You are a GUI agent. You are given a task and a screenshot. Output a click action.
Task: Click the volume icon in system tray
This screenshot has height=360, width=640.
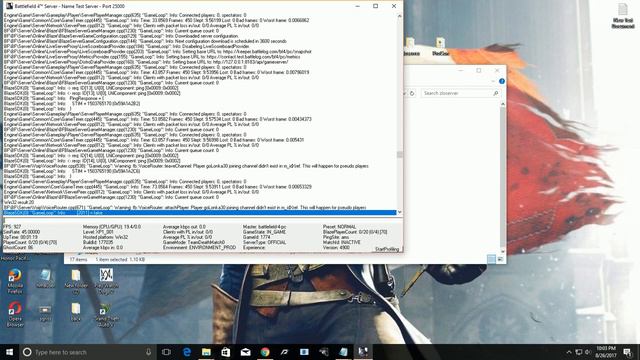click(588, 352)
